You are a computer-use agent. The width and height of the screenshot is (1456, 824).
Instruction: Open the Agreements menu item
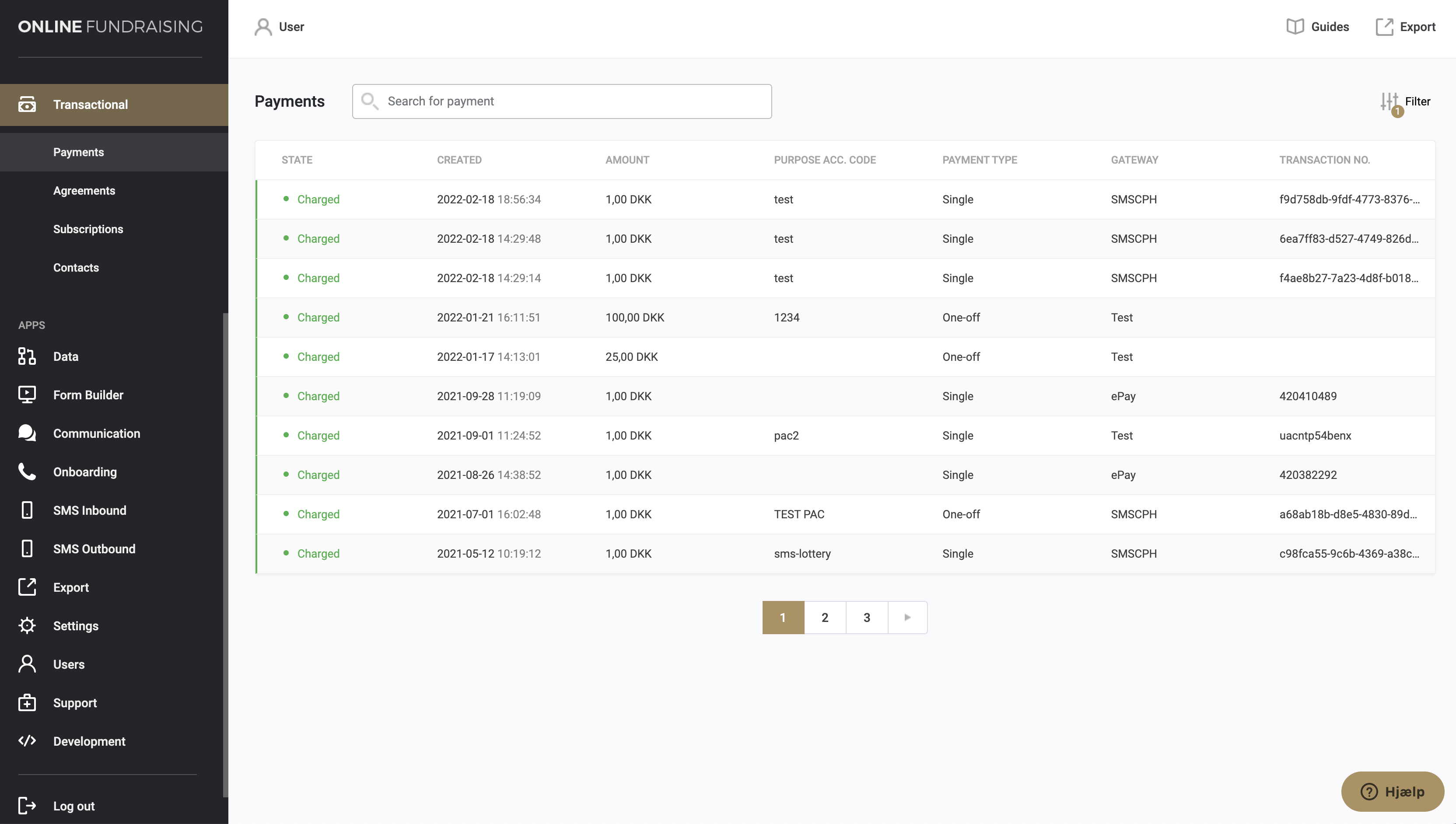(x=114, y=191)
